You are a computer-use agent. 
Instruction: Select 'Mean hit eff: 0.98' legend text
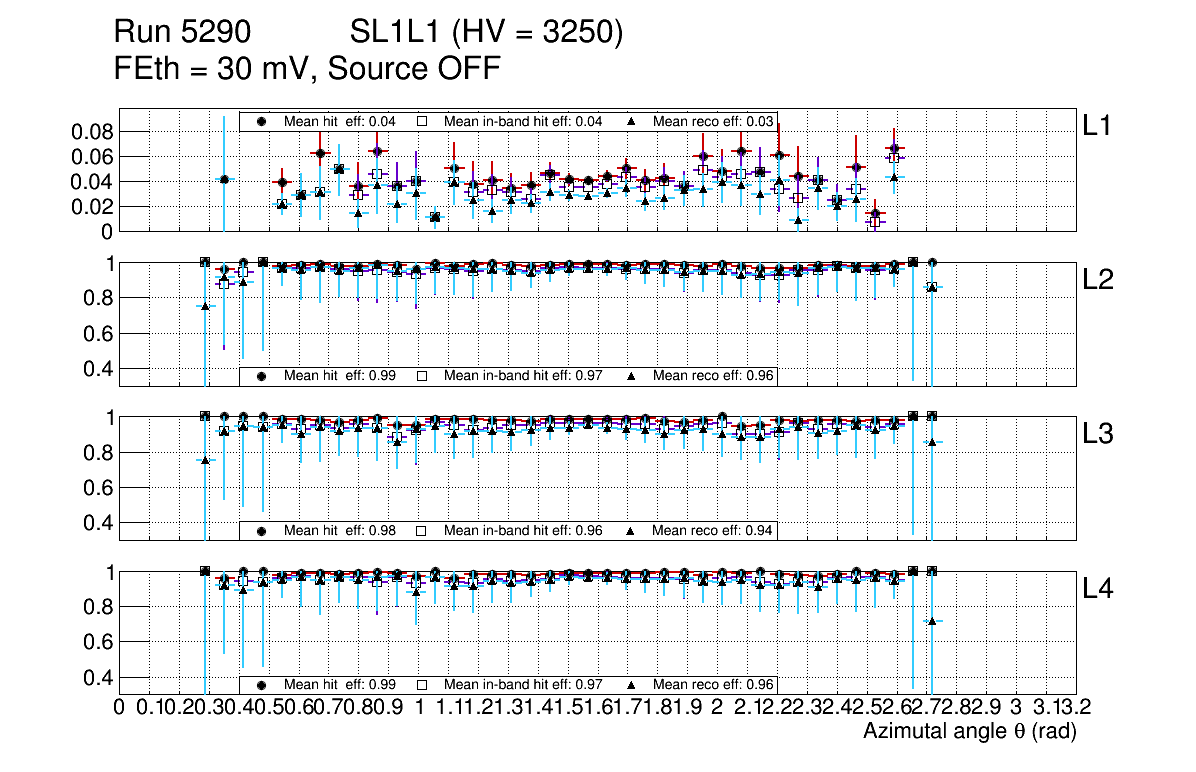click(x=340, y=530)
